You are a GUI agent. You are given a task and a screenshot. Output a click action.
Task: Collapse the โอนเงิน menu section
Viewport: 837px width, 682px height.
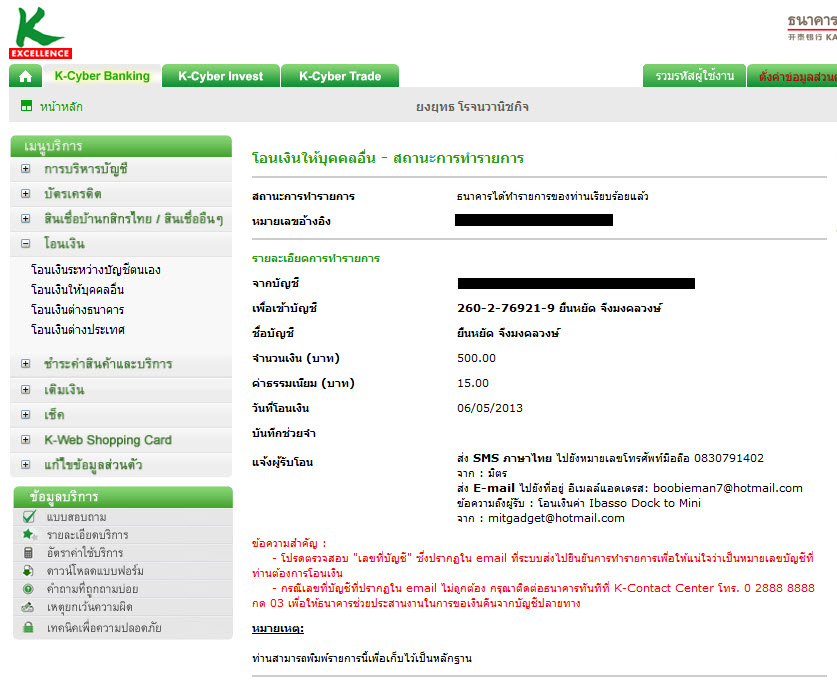click(25, 244)
